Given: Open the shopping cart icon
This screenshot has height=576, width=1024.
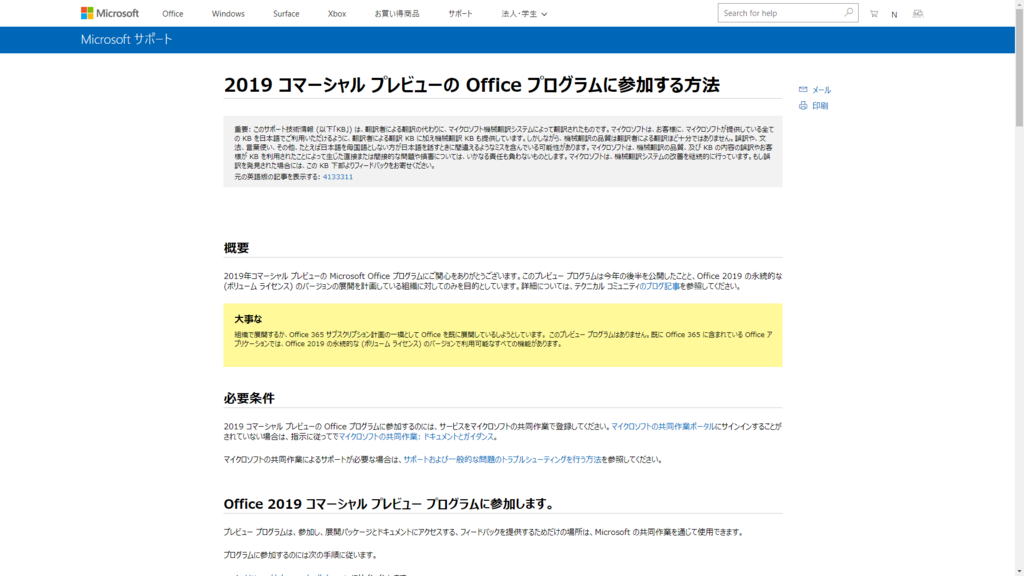Looking at the screenshot, I should 873,13.
